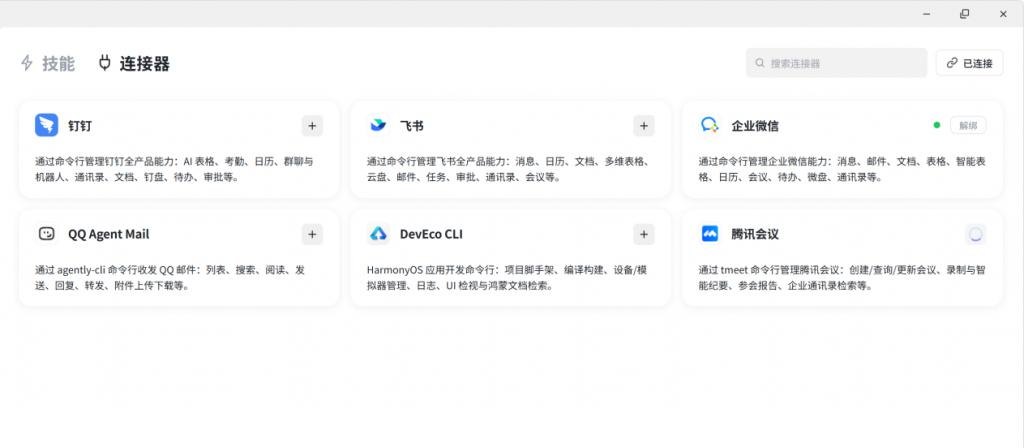This screenshot has width=1024, height=448.
Task: Click the lightning bolt icon beside 技能
Action: (27, 63)
